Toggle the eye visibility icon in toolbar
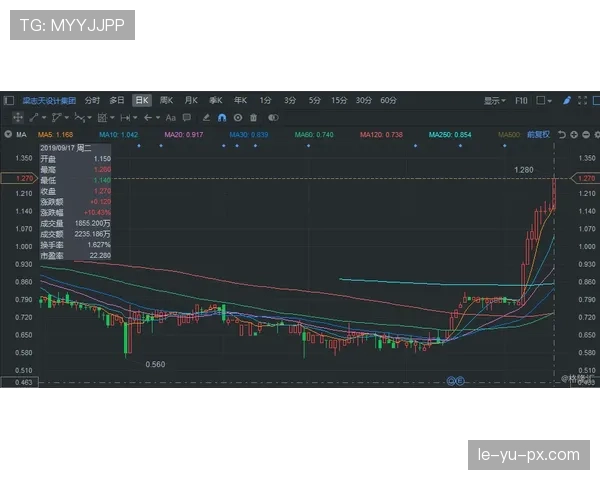This screenshot has height=480, width=600. [x=238, y=117]
